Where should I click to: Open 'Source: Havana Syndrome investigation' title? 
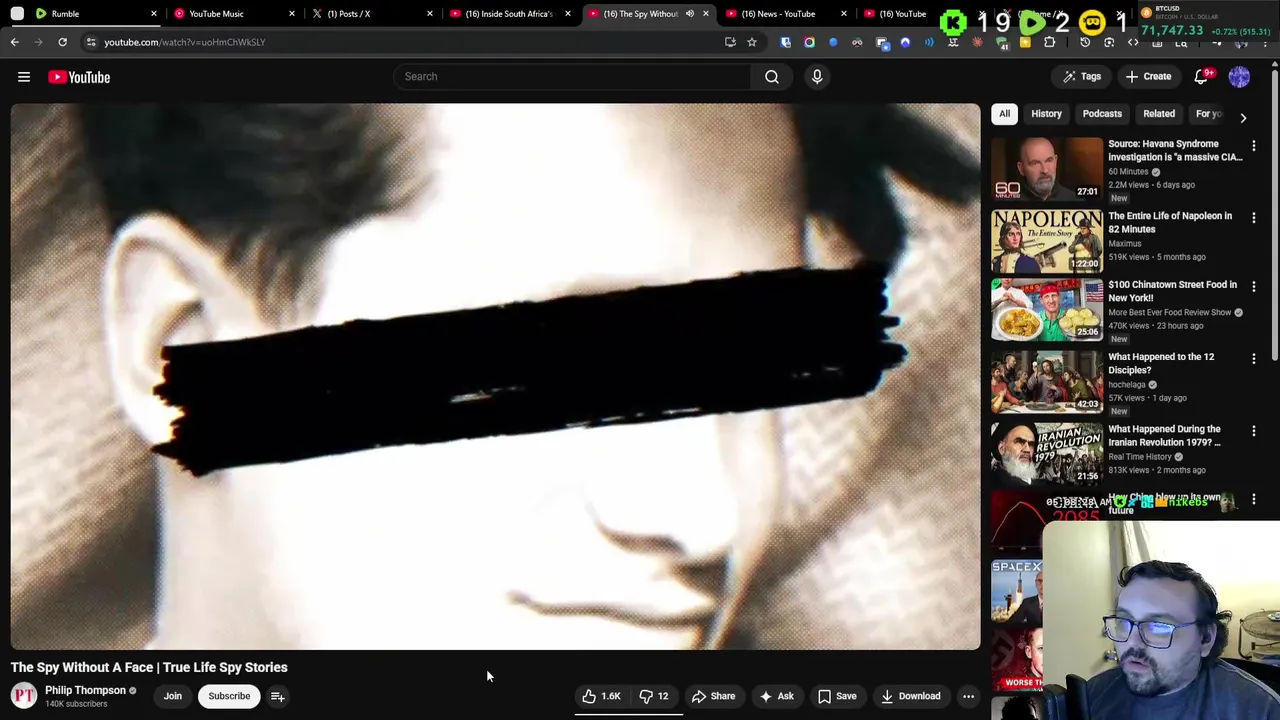coord(1175,150)
